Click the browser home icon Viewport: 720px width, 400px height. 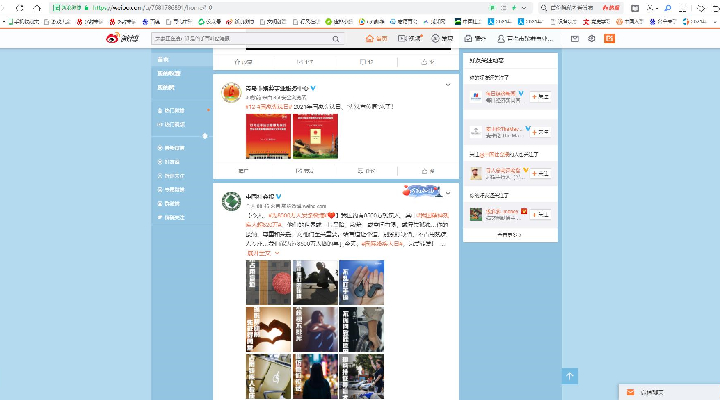(x=37, y=8)
